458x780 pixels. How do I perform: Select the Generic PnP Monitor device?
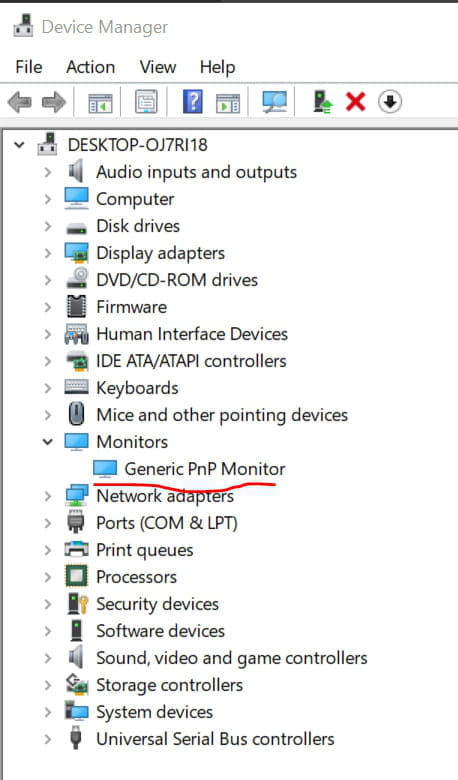pyautogui.click(x=204, y=469)
